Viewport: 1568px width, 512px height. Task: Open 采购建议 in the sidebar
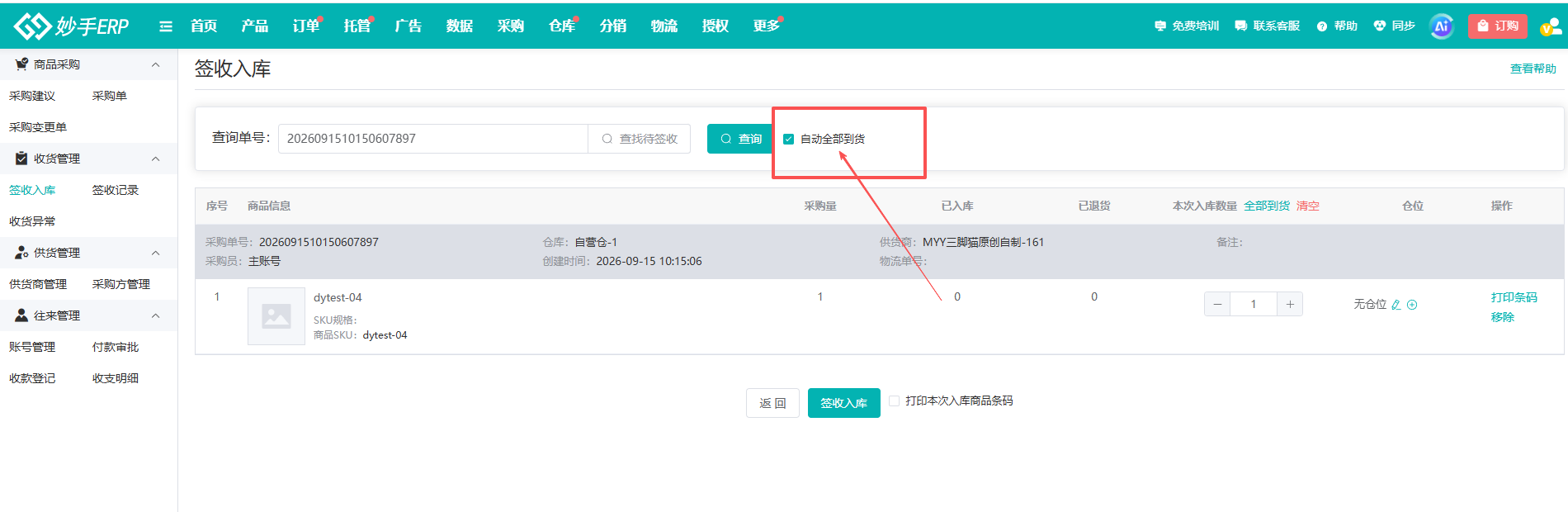pyautogui.click(x=32, y=96)
